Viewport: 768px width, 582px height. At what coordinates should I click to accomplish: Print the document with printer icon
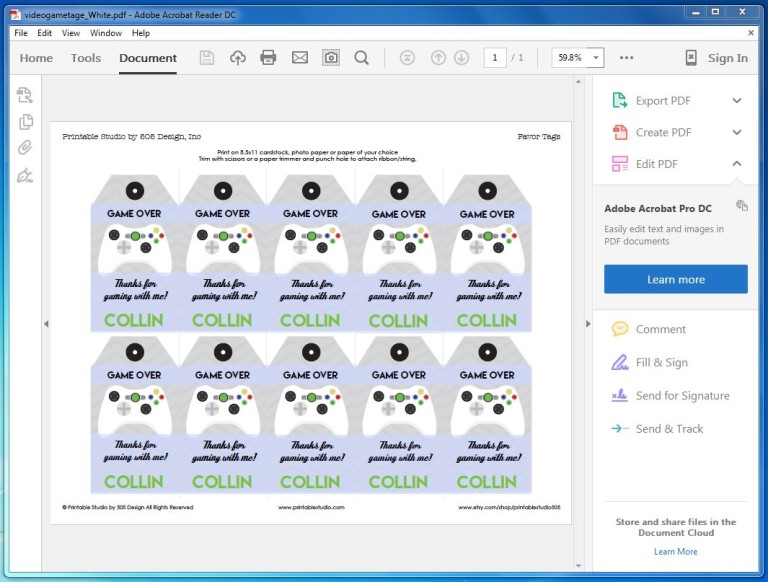[268, 58]
